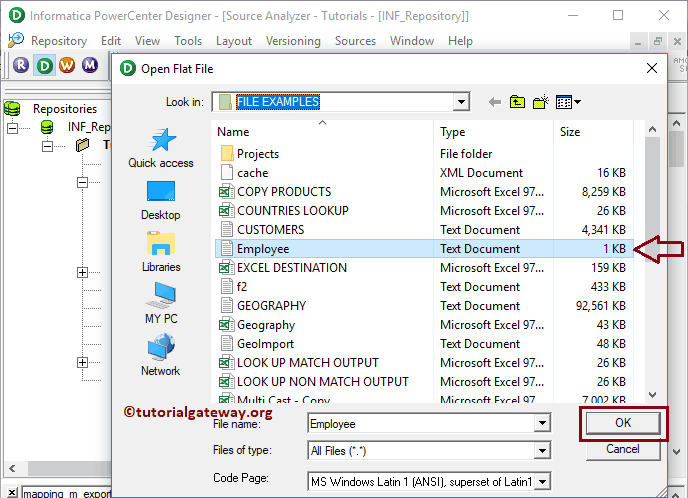Select the GEOGRAPHY text document
The image size is (688, 498).
(x=263, y=306)
